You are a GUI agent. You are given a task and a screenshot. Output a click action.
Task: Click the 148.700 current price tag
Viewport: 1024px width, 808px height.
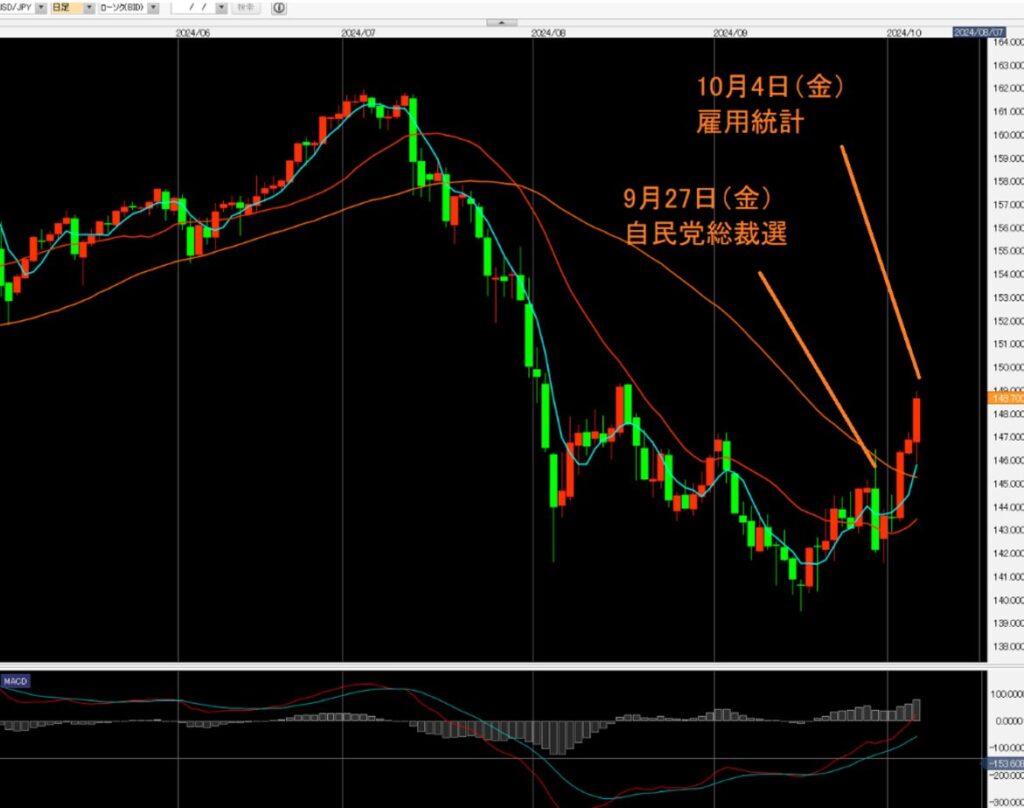tap(1003, 397)
